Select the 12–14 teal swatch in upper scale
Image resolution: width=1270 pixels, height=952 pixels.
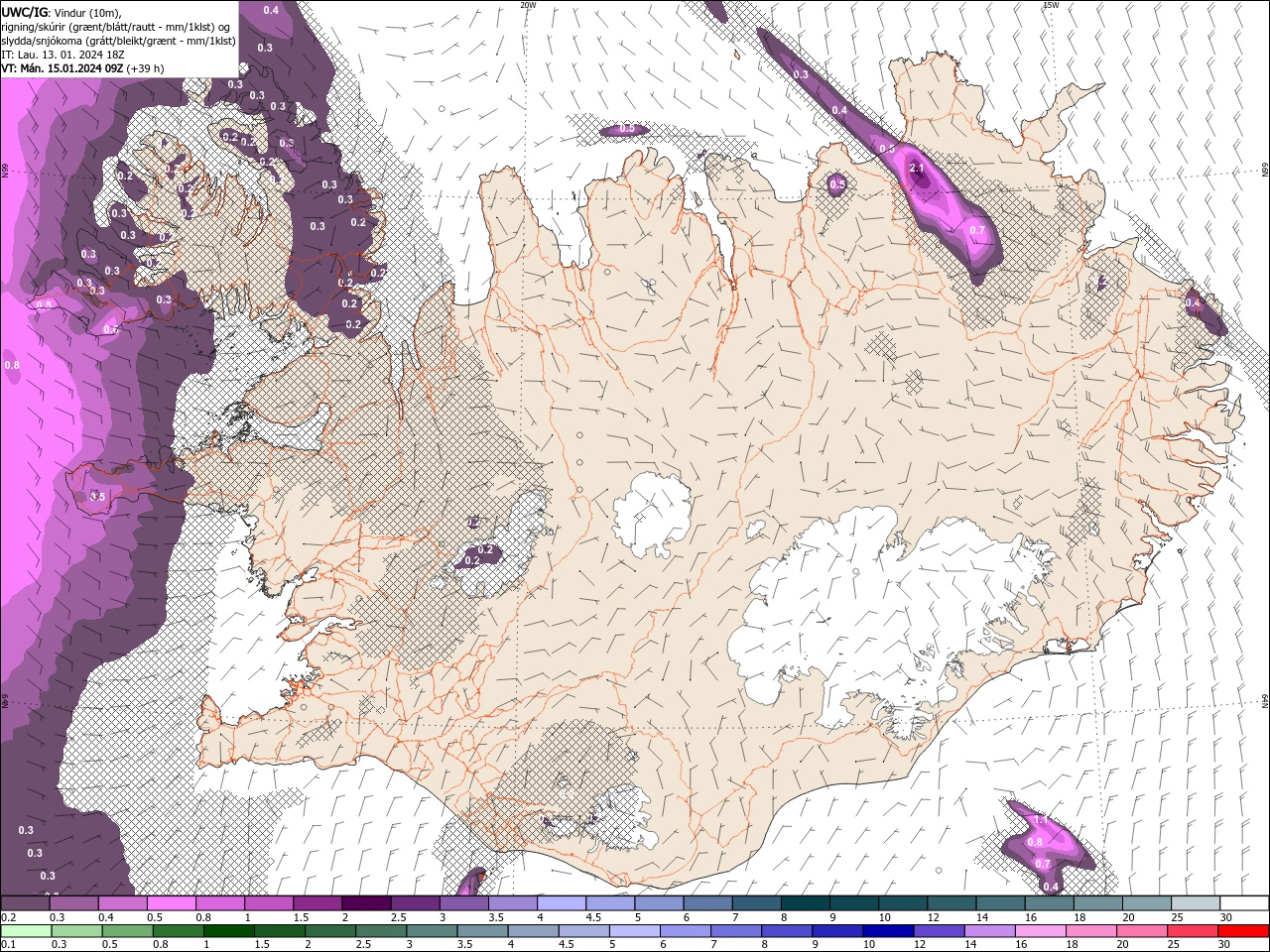point(951,903)
